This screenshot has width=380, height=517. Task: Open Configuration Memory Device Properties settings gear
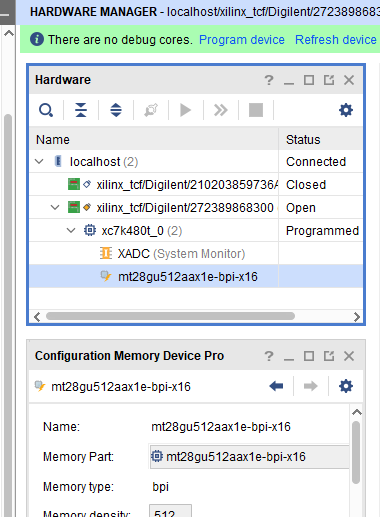[x=346, y=386]
